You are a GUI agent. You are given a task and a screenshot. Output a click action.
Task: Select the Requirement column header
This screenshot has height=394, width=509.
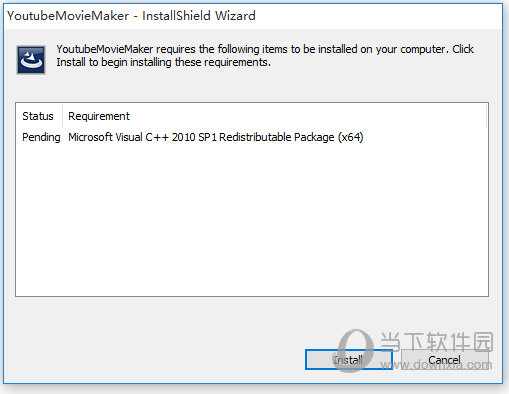point(99,116)
